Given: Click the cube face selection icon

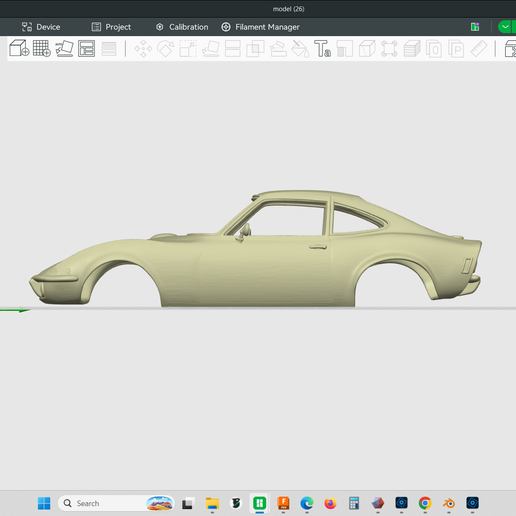Looking at the screenshot, I should pyautogui.click(x=367, y=49).
